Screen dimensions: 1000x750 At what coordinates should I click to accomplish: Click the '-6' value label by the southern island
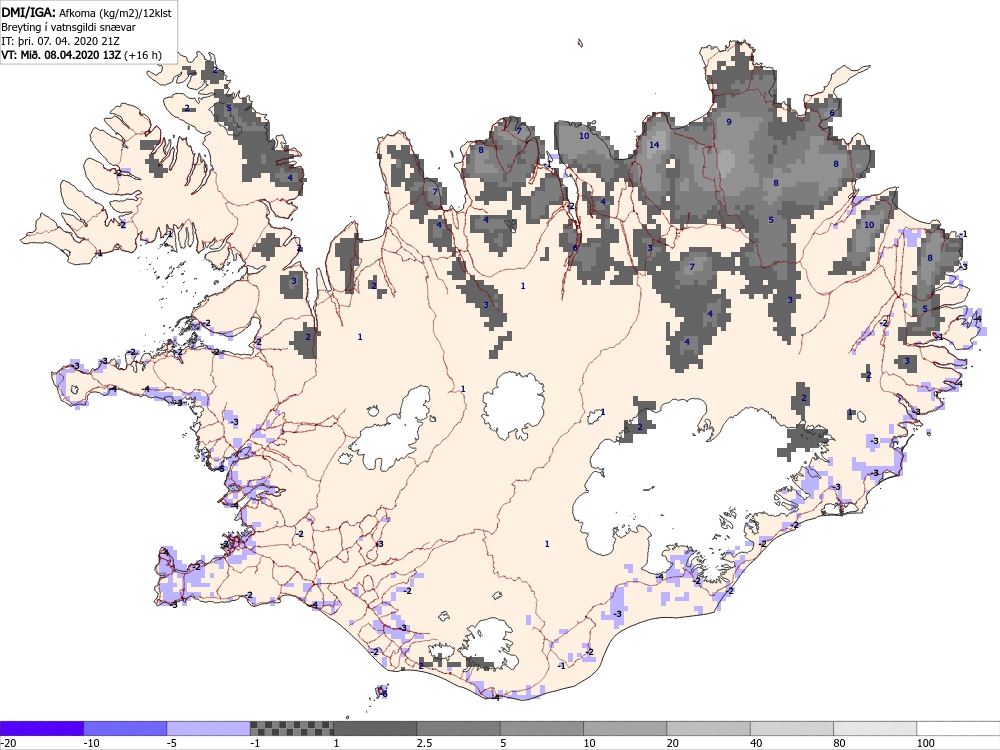point(383,693)
